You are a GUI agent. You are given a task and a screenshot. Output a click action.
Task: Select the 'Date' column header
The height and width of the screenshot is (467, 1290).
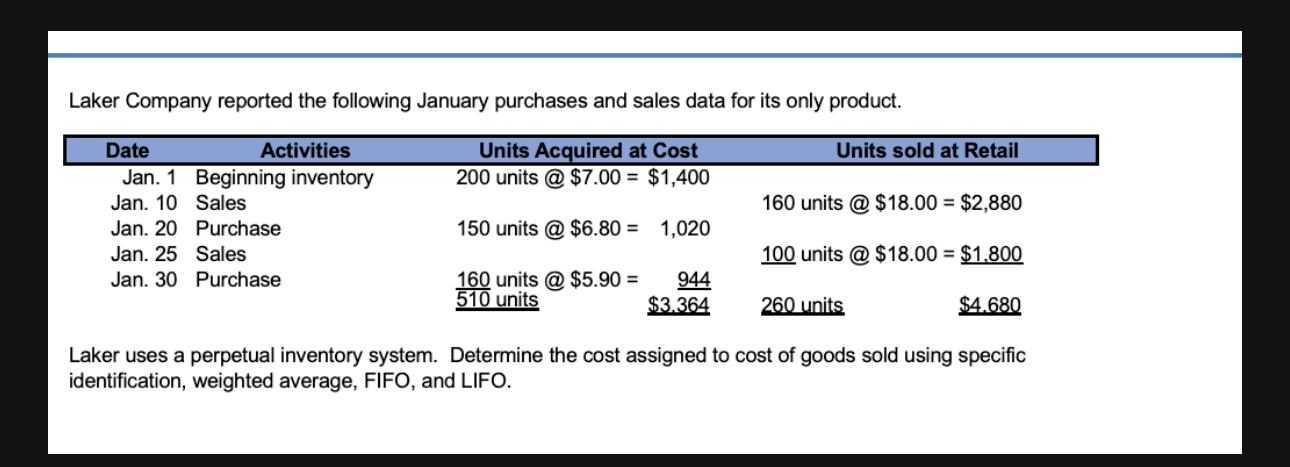128,151
